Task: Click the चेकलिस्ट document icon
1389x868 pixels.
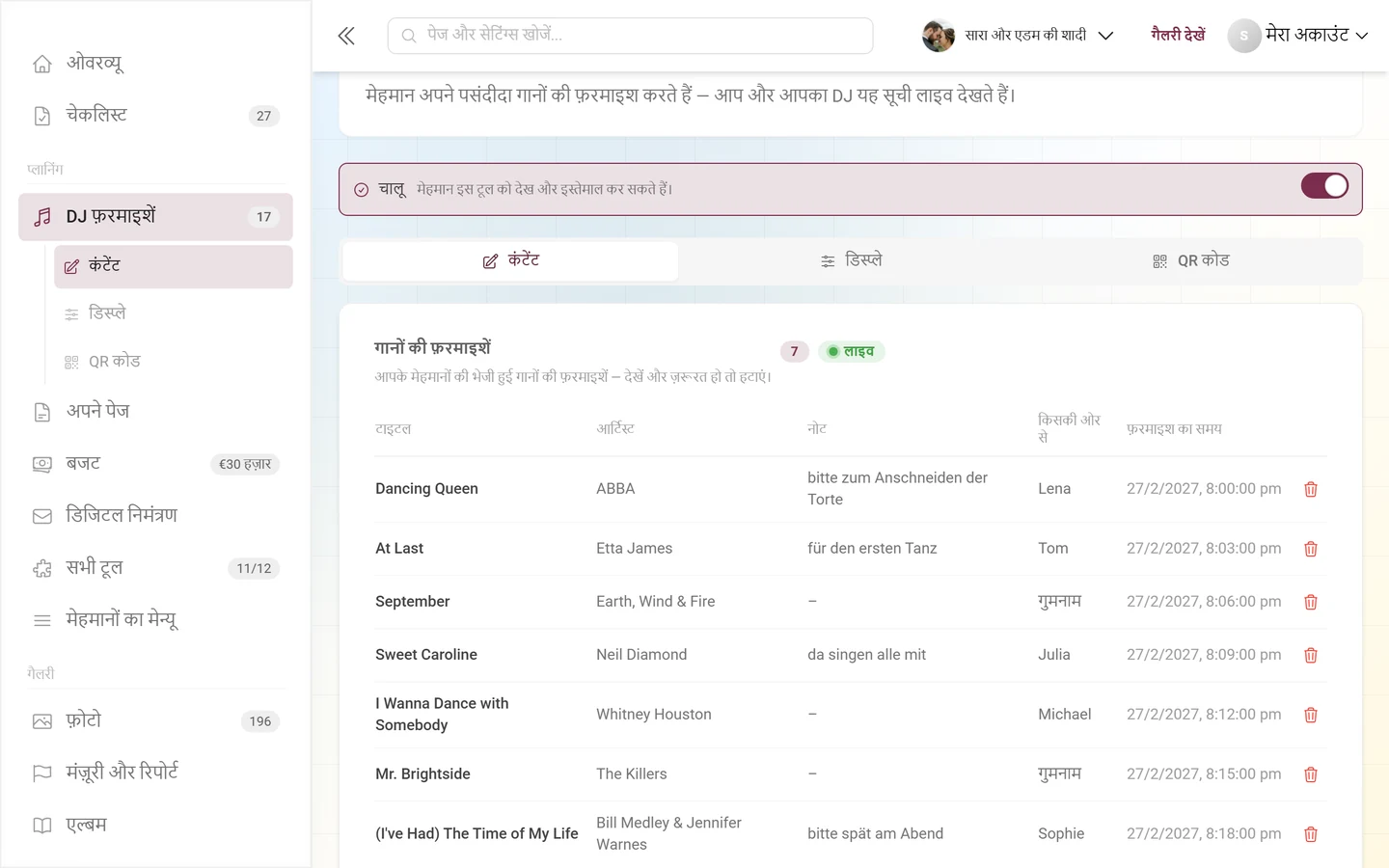Action: (42, 116)
